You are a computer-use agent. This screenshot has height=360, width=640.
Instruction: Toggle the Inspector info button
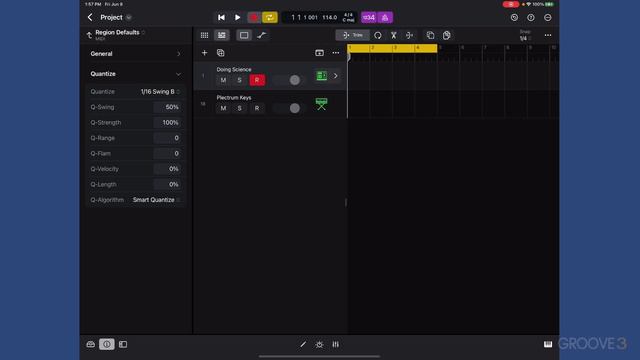tap(107, 344)
